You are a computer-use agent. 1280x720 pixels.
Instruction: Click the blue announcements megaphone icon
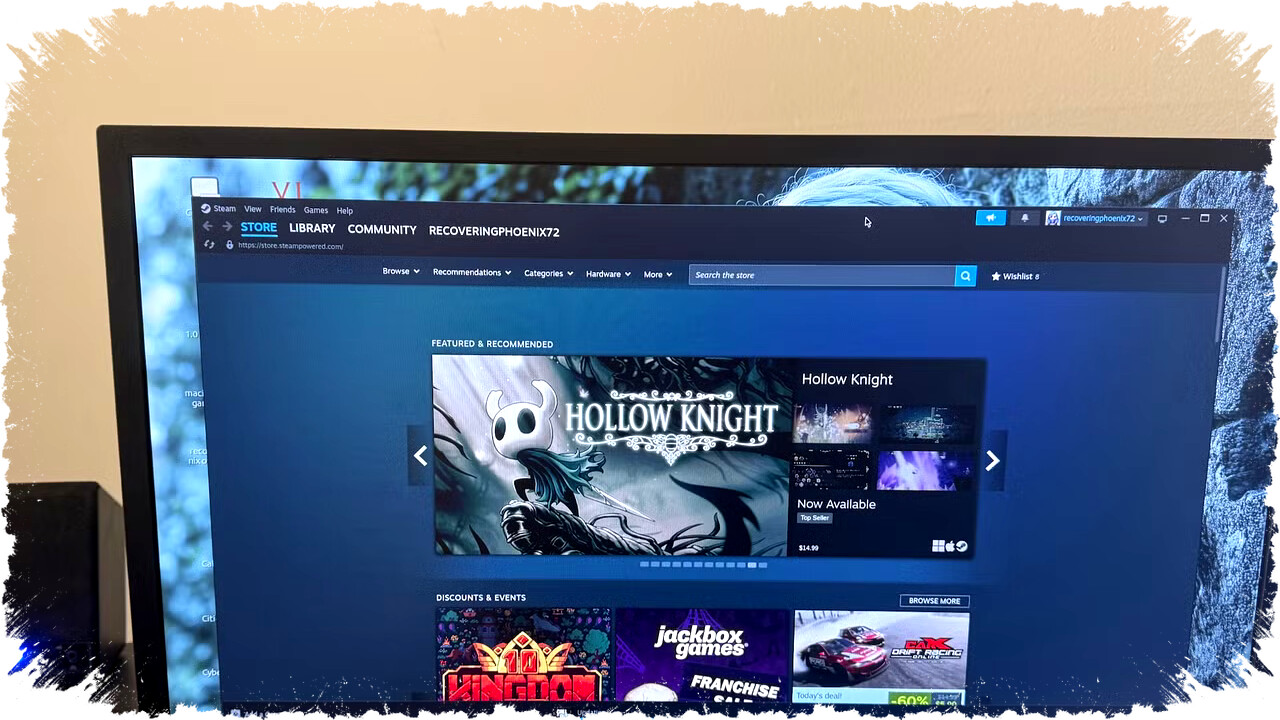[990, 218]
